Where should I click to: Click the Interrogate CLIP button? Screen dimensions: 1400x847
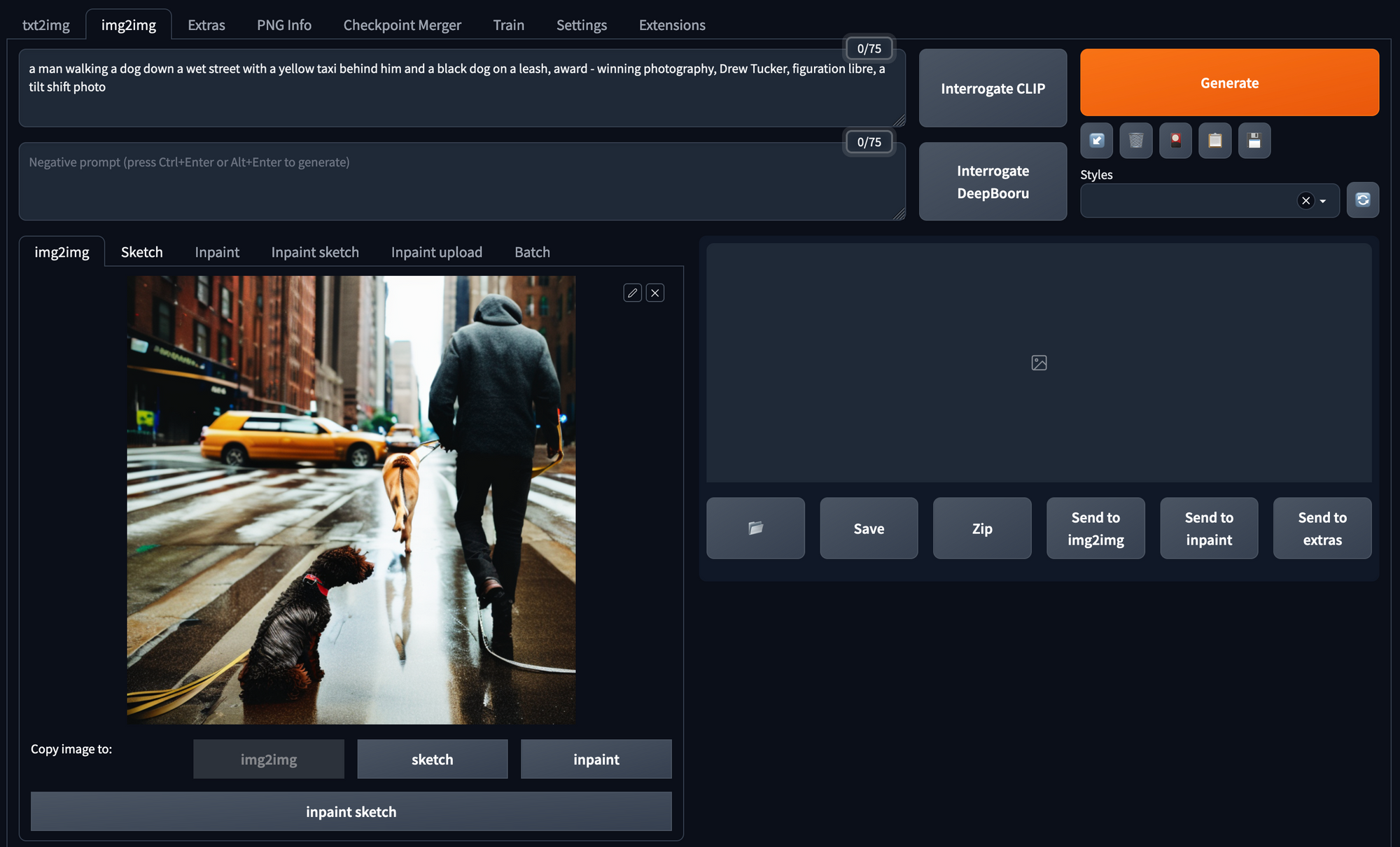[993, 88]
